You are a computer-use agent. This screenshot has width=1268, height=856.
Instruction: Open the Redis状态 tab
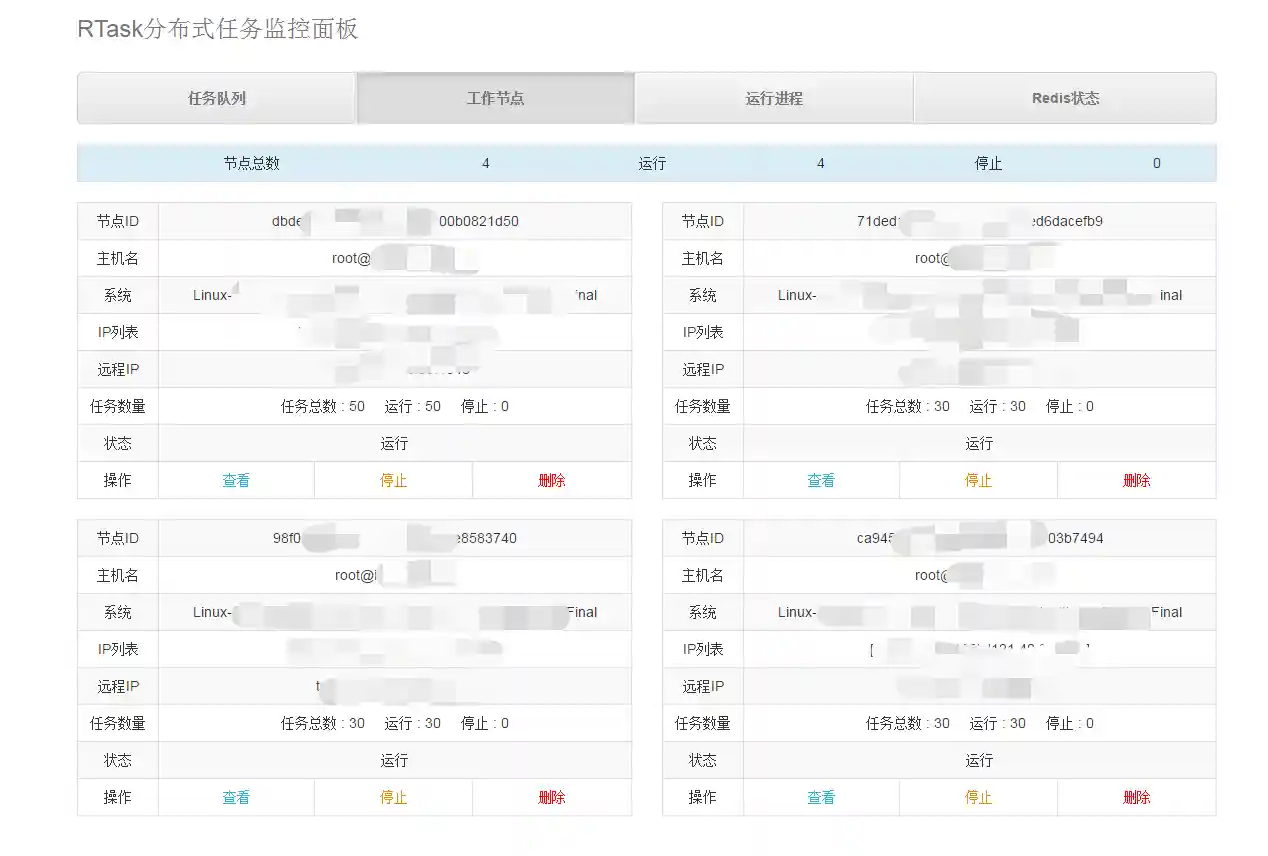click(1065, 98)
